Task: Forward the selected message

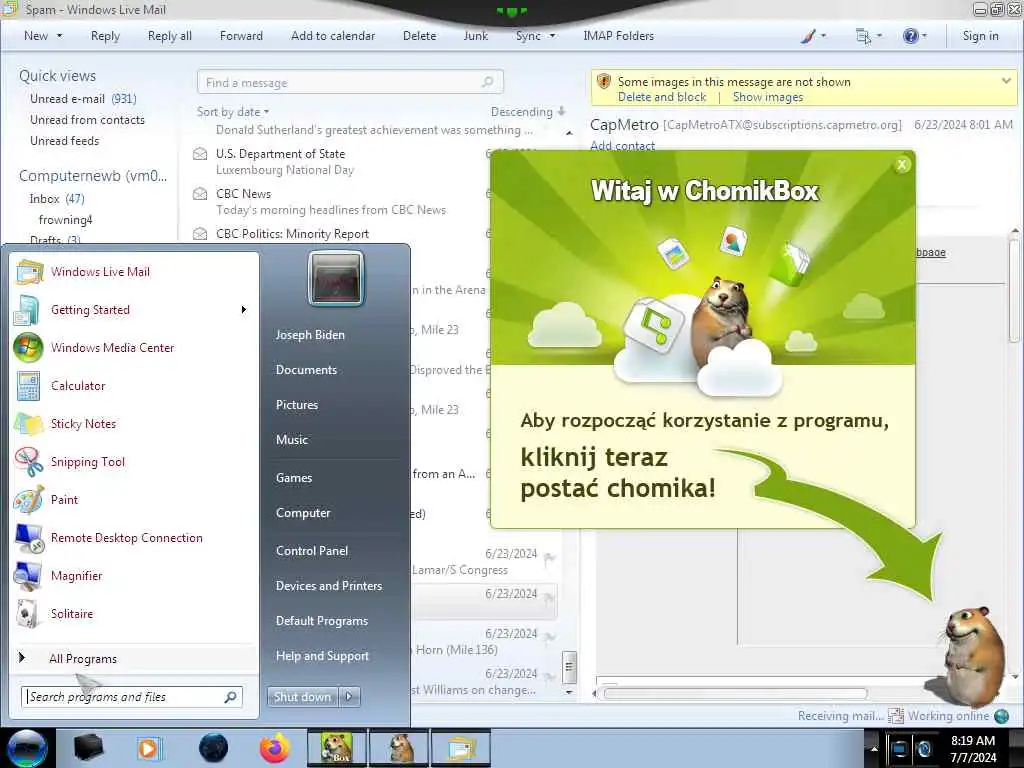Action: tap(241, 36)
